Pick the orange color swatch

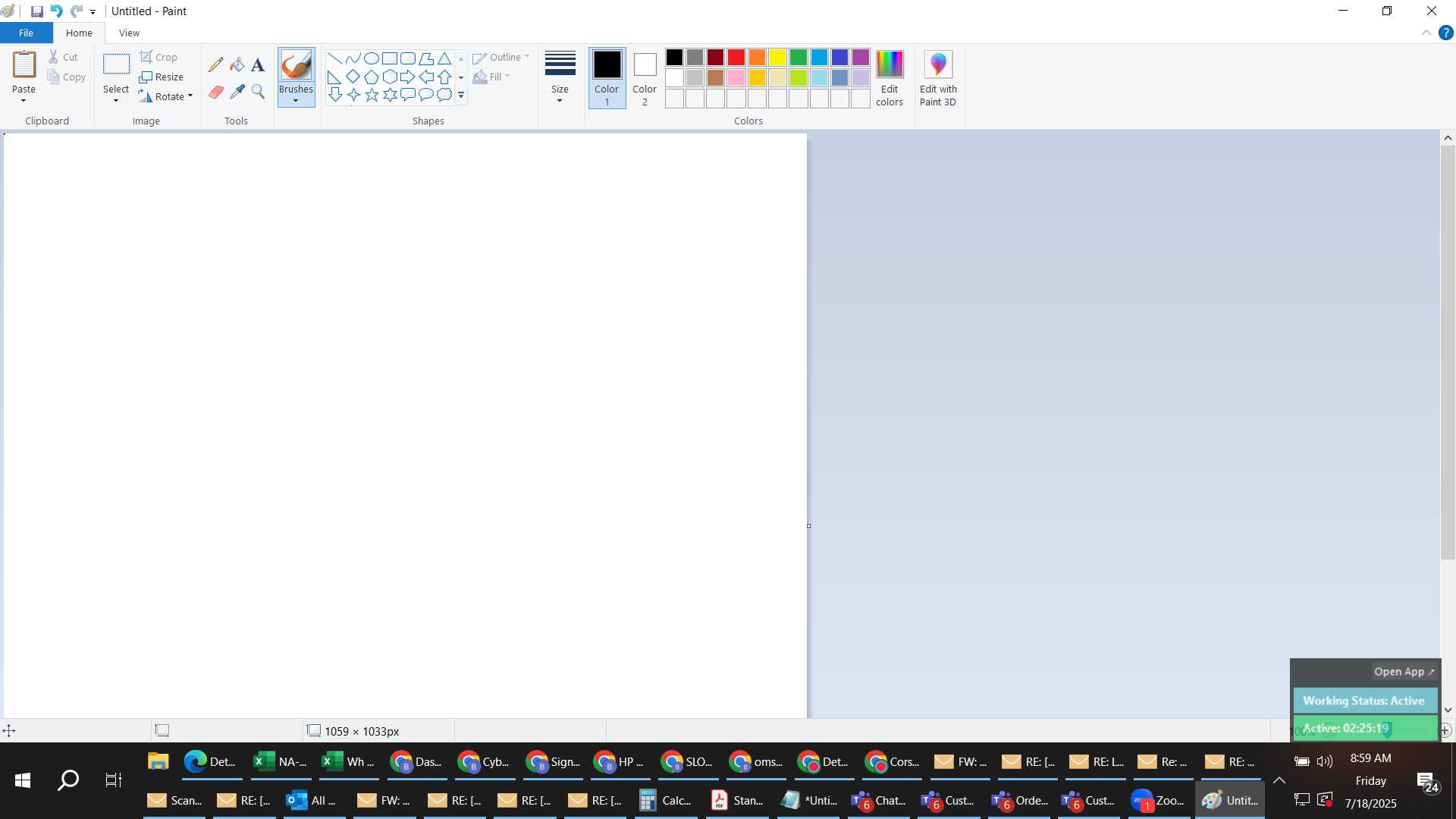tap(757, 58)
